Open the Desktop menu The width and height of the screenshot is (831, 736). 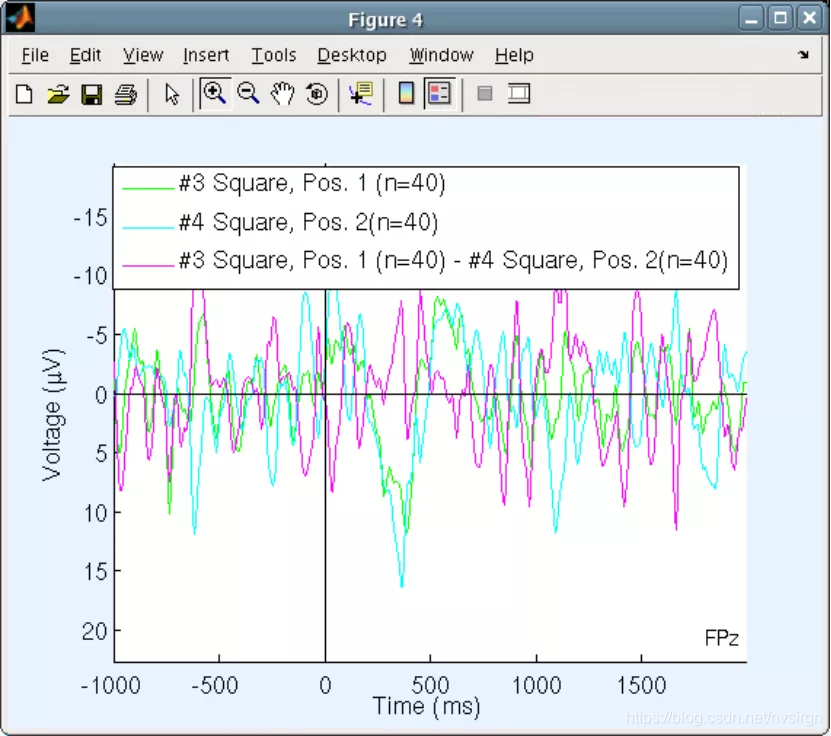[x=352, y=55]
